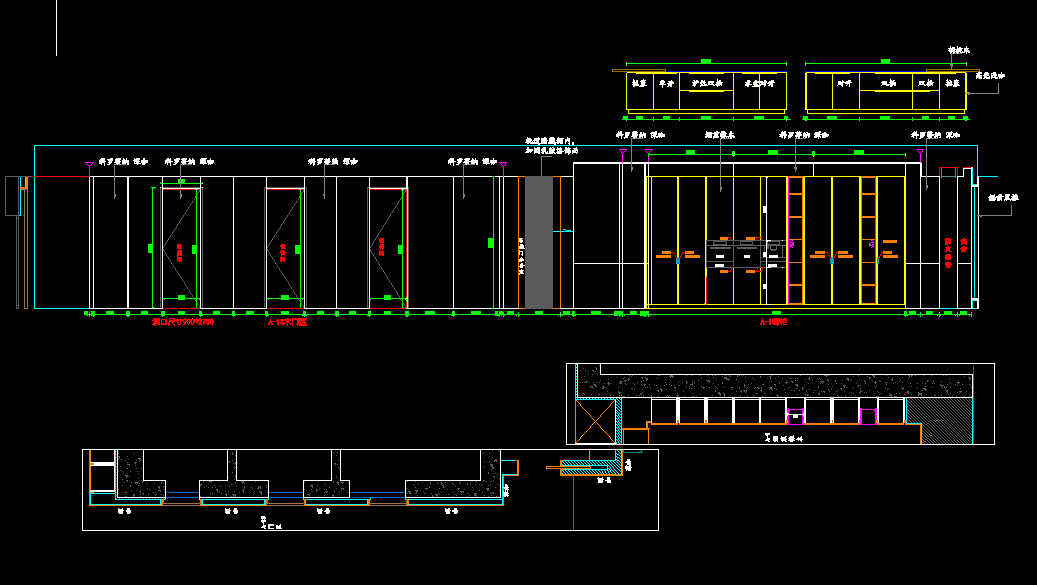Screen dimensions: 1037x585
Task: Select the right pink open-shelf column in cabinet
Action: point(868,240)
